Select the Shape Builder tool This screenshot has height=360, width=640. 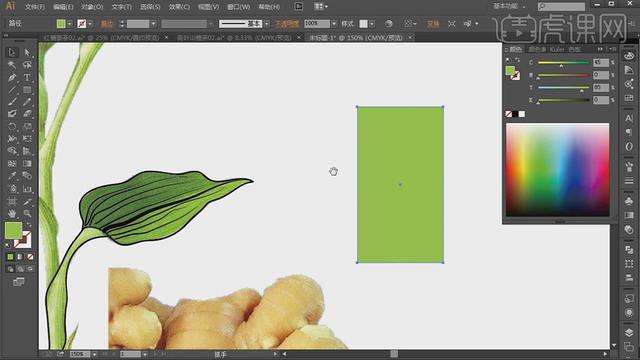[x=12, y=151]
